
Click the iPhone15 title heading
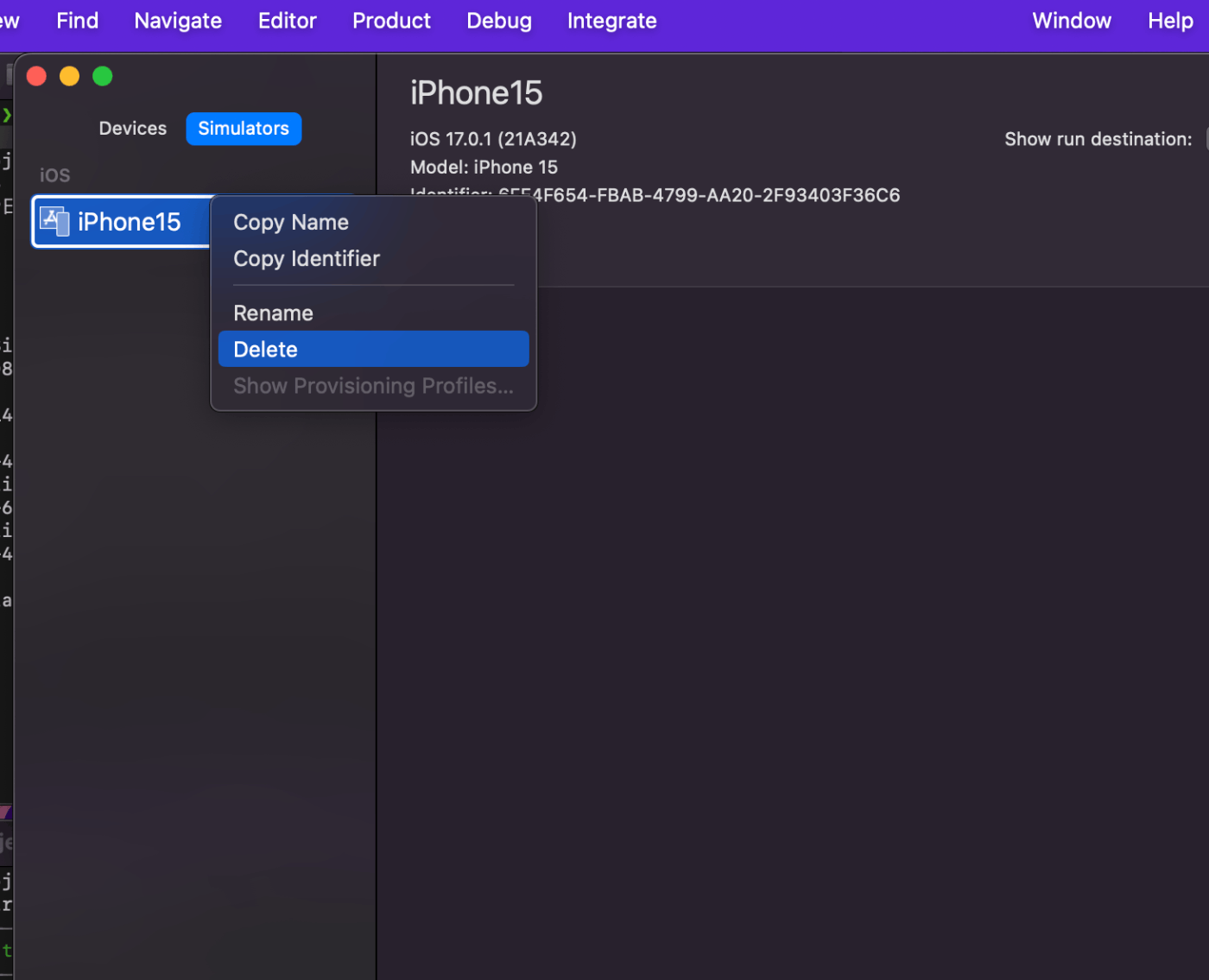click(477, 92)
